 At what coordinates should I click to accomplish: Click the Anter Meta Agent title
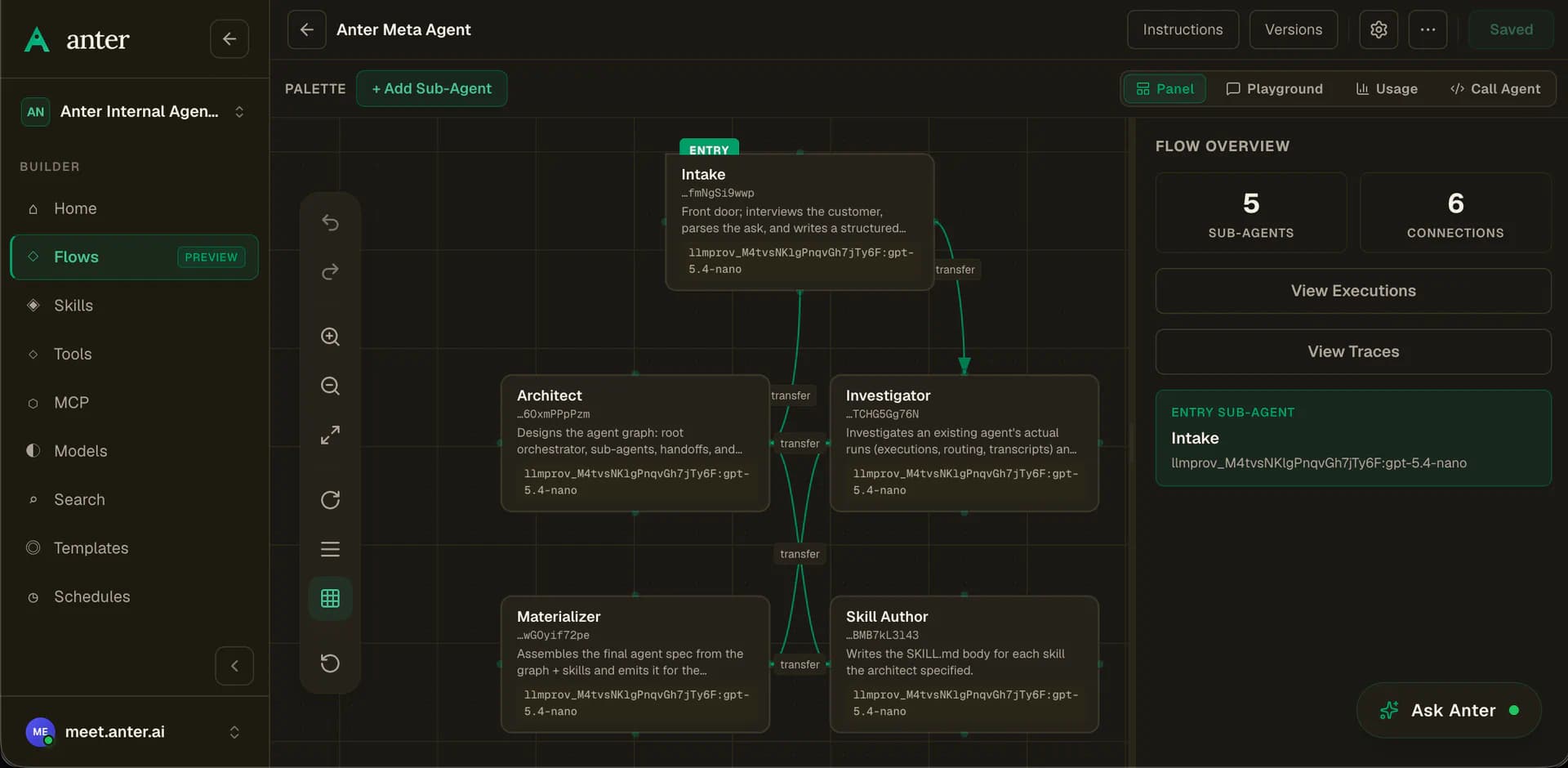[x=403, y=29]
